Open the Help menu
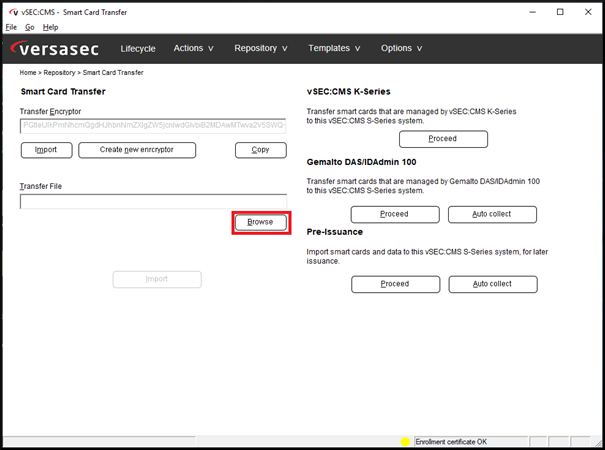 (51, 27)
